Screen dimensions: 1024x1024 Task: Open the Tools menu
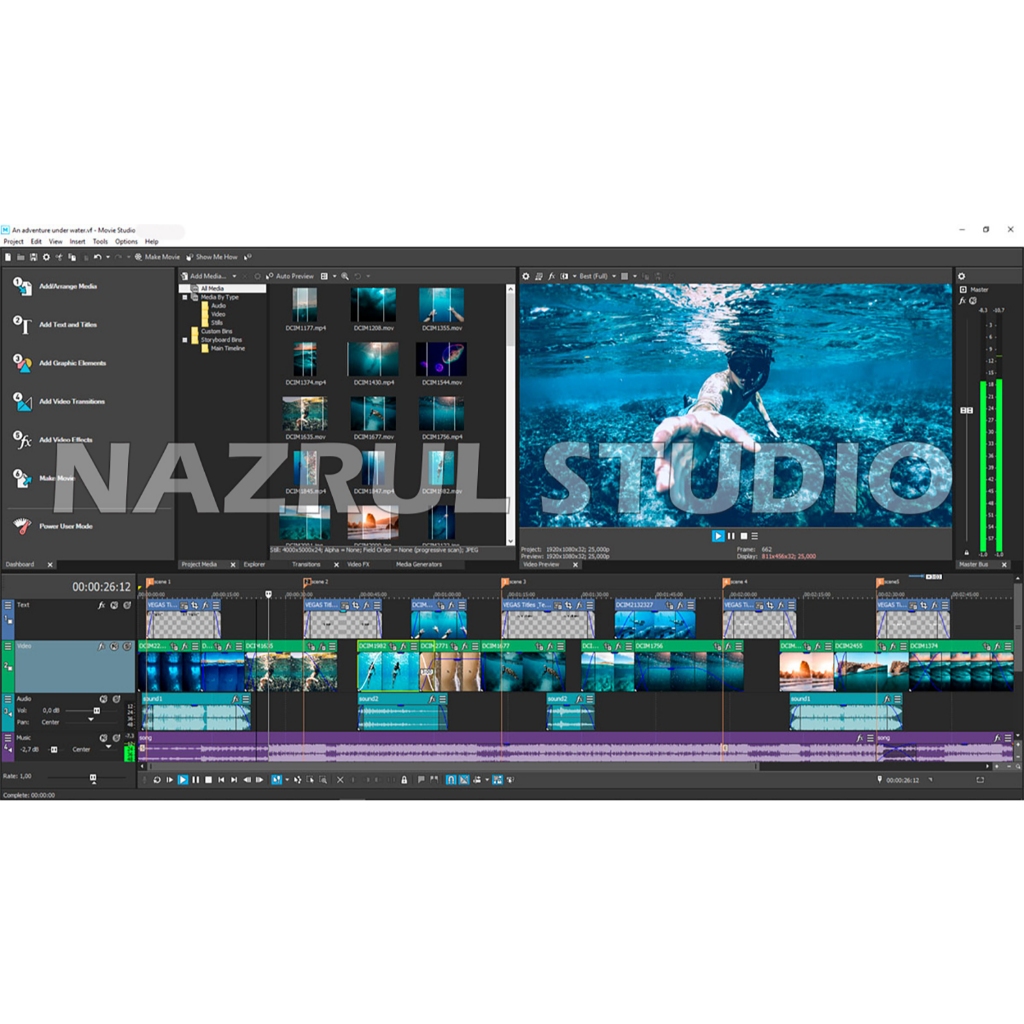click(x=100, y=241)
